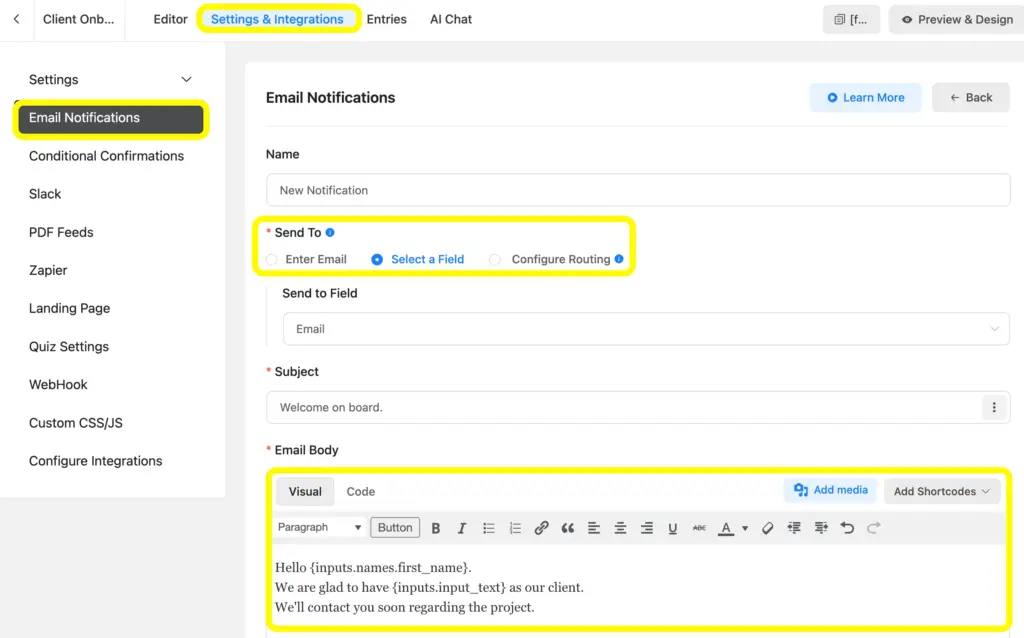Image resolution: width=1024 pixels, height=638 pixels.
Task: Open Landing Page settings
Action: pos(69,308)
